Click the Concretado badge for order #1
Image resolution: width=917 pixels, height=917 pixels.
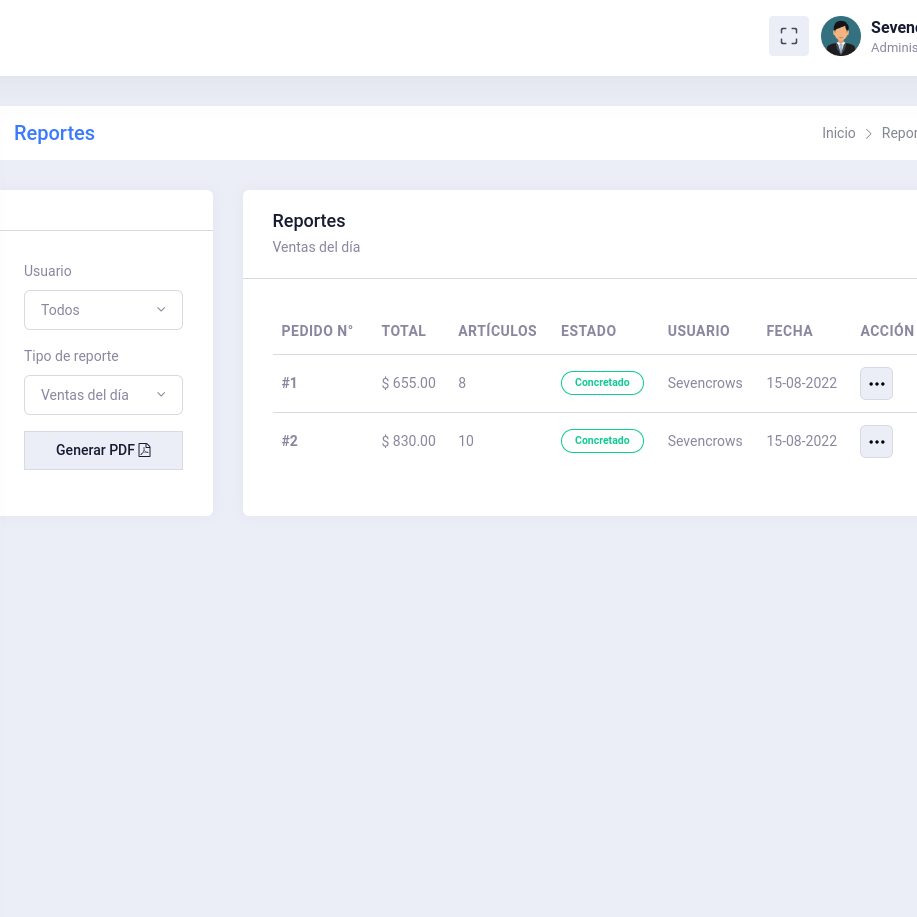point(602,383)
